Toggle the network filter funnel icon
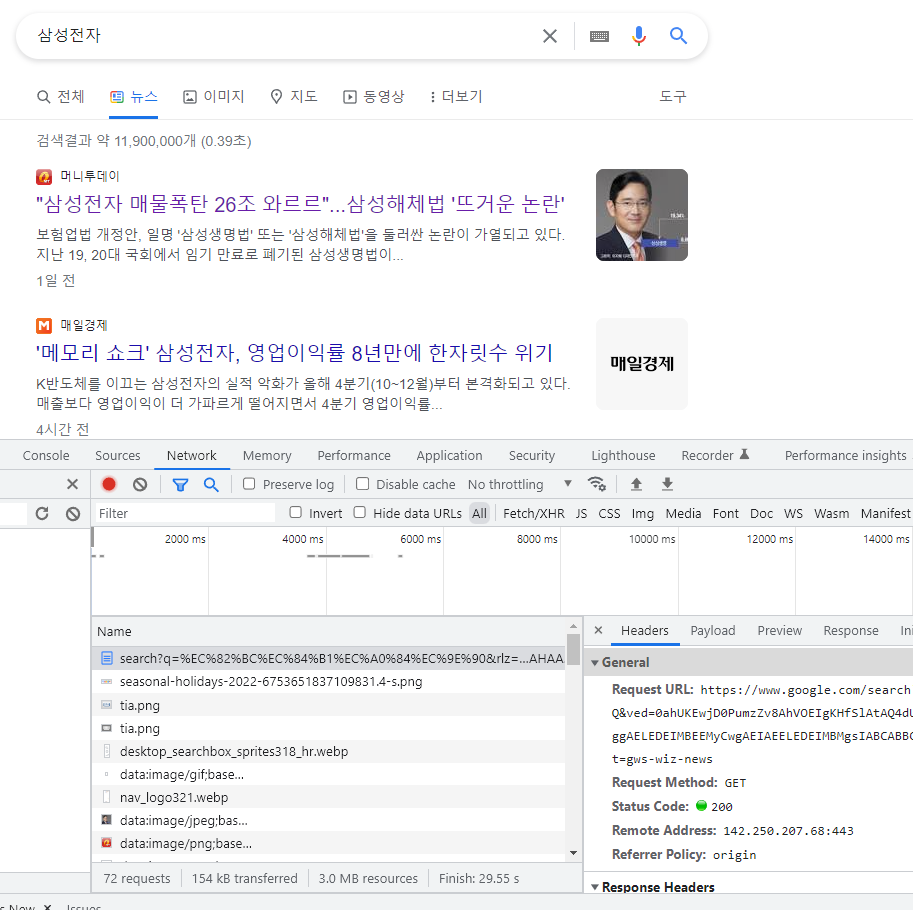This screenshot has width=913, height=910. point(181,484)
